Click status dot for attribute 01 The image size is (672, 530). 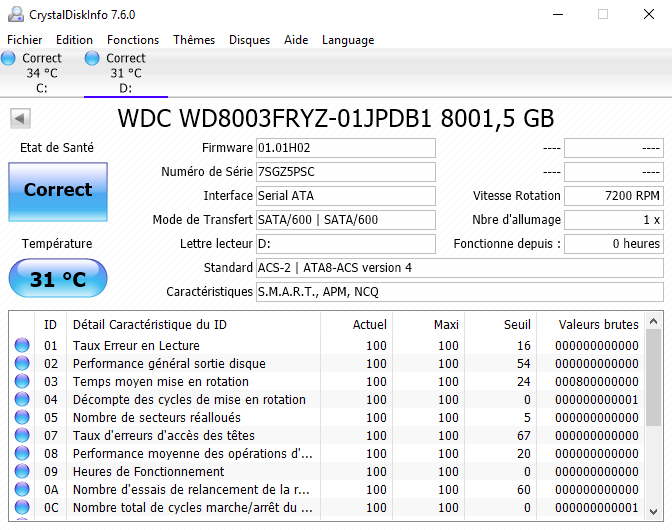coord(22,345)
